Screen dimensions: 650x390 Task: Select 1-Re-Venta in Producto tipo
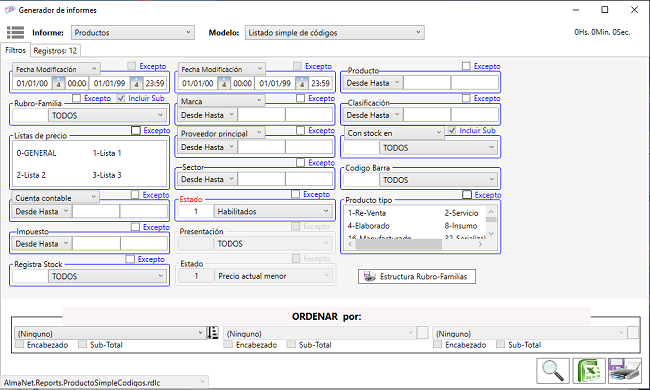(x=367, y=213)
